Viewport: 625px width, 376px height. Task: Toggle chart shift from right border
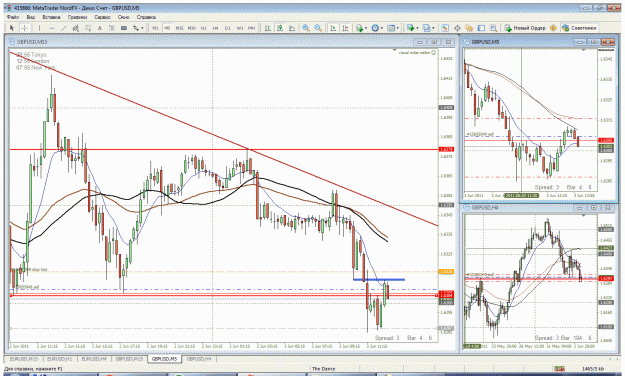pos(345,28)
